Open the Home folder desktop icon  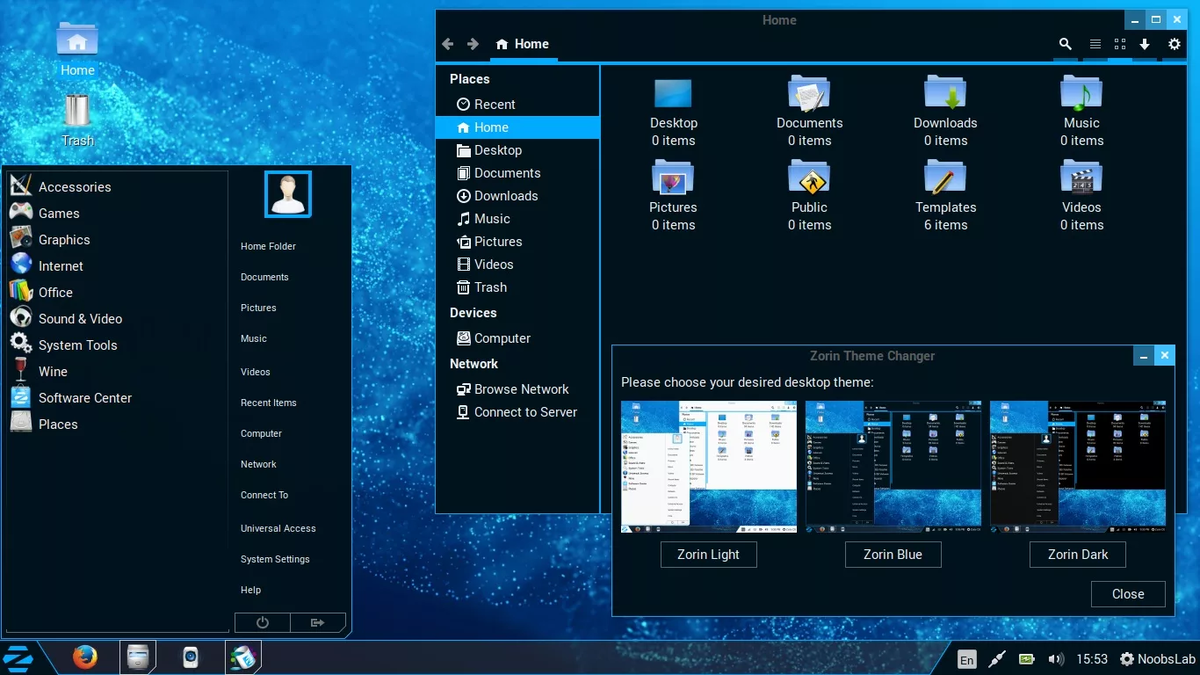pyautogui.click(x=77, y=47)
